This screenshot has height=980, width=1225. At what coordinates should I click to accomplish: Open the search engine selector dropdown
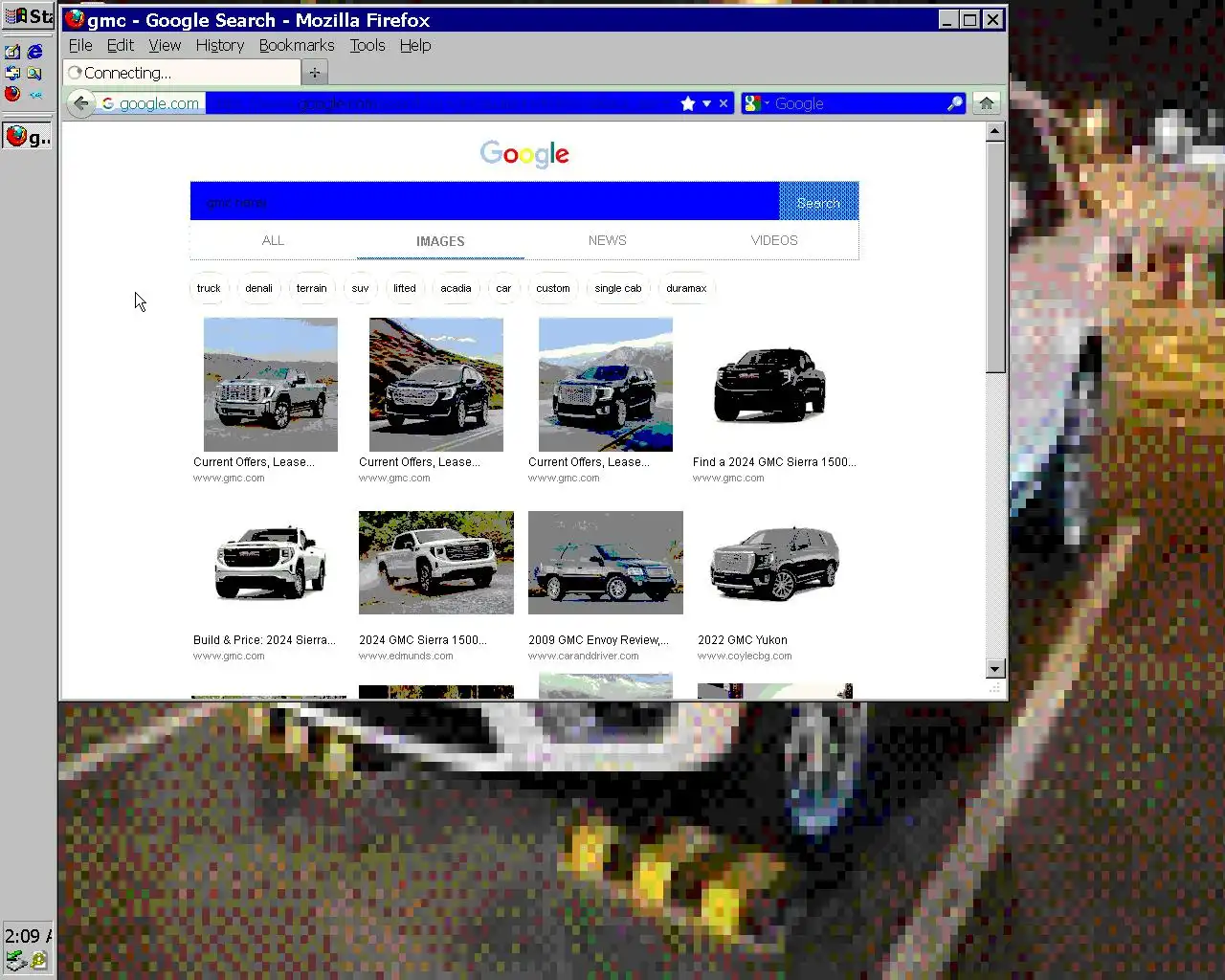[757, 103]
